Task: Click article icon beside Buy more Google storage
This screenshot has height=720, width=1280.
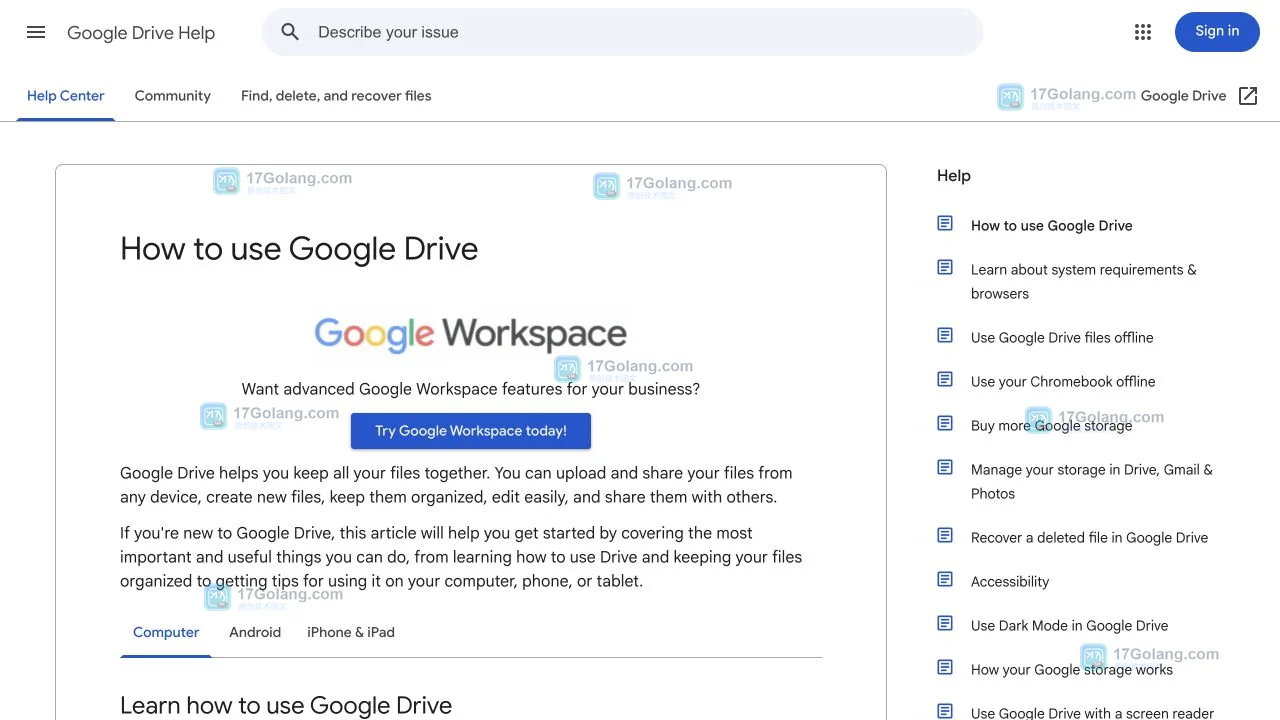Action: 945,423
